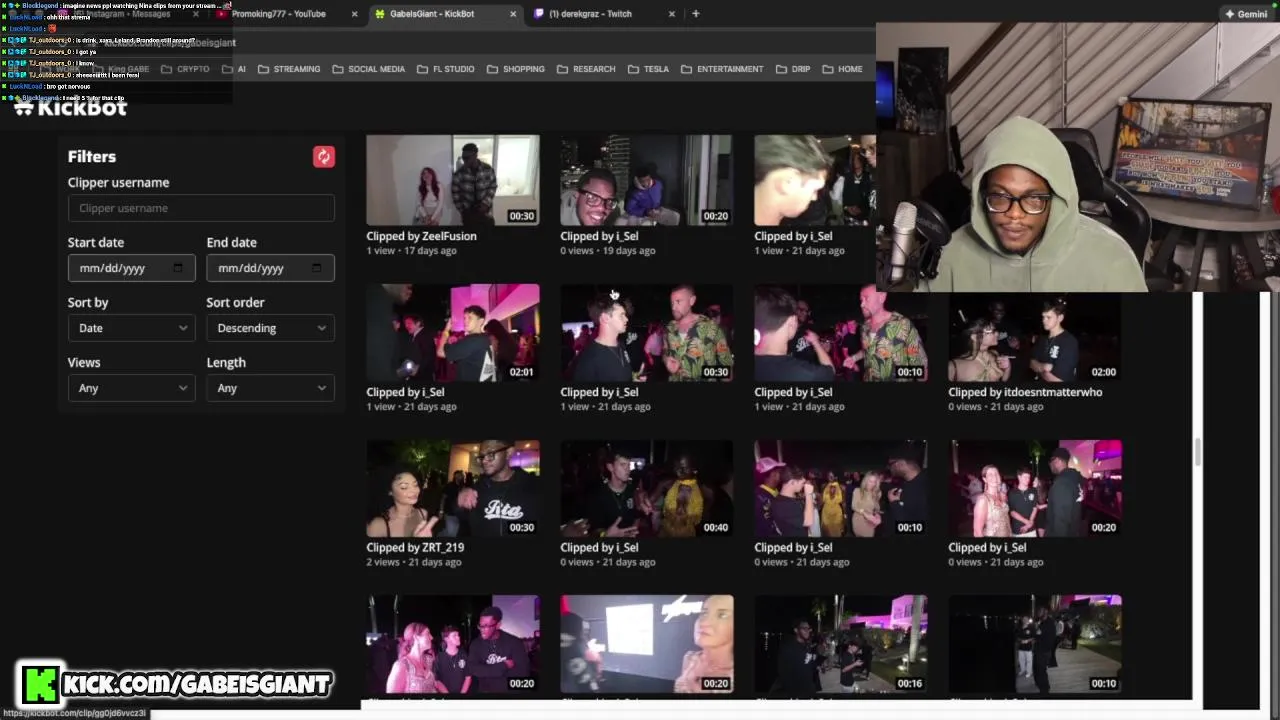
Task: Click the End date input
Action: [270, 268]
